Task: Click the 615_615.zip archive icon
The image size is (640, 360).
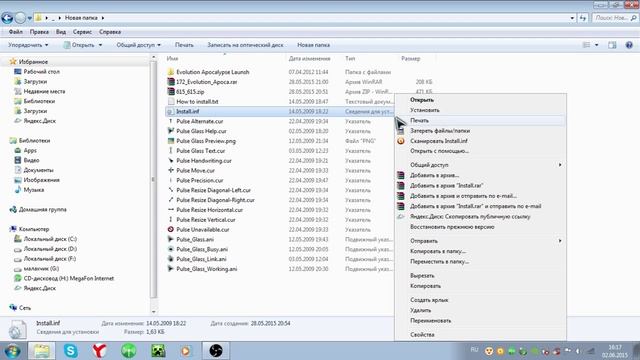Action: (x=171, y=91)
